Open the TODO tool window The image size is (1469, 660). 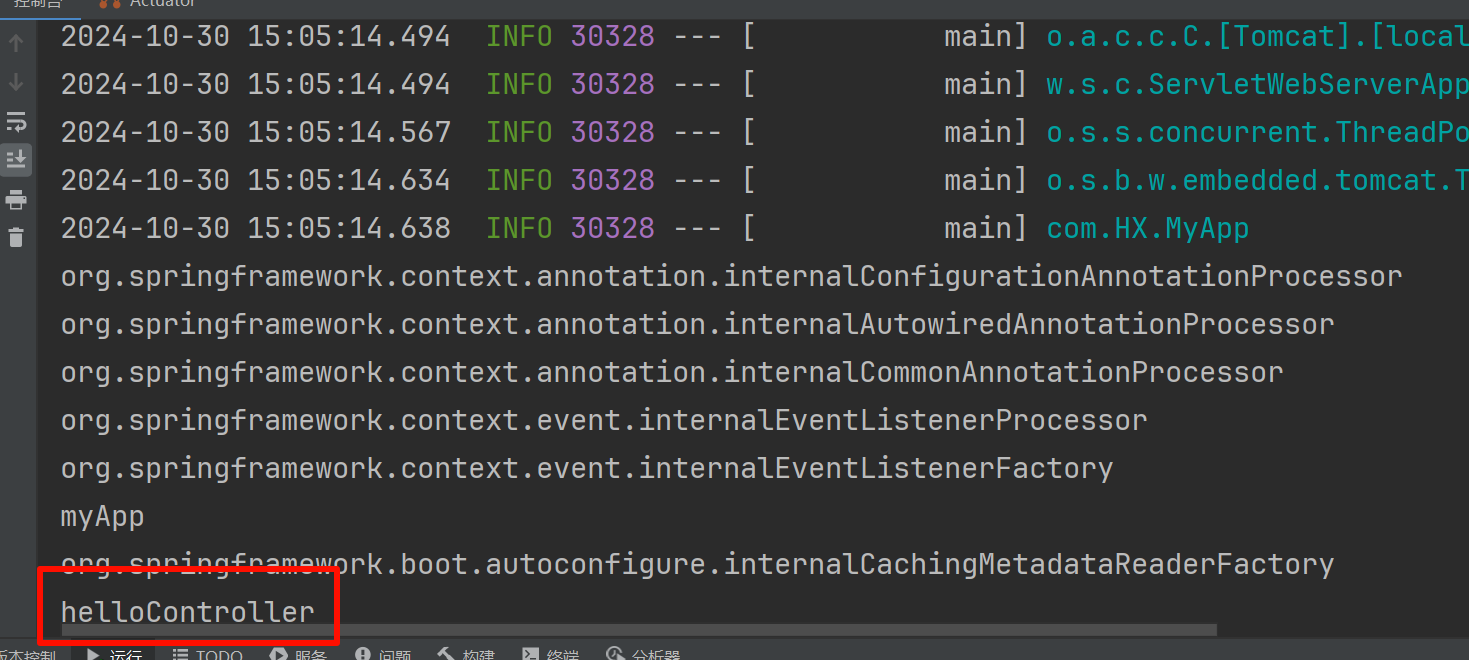[x=208, y=655]
